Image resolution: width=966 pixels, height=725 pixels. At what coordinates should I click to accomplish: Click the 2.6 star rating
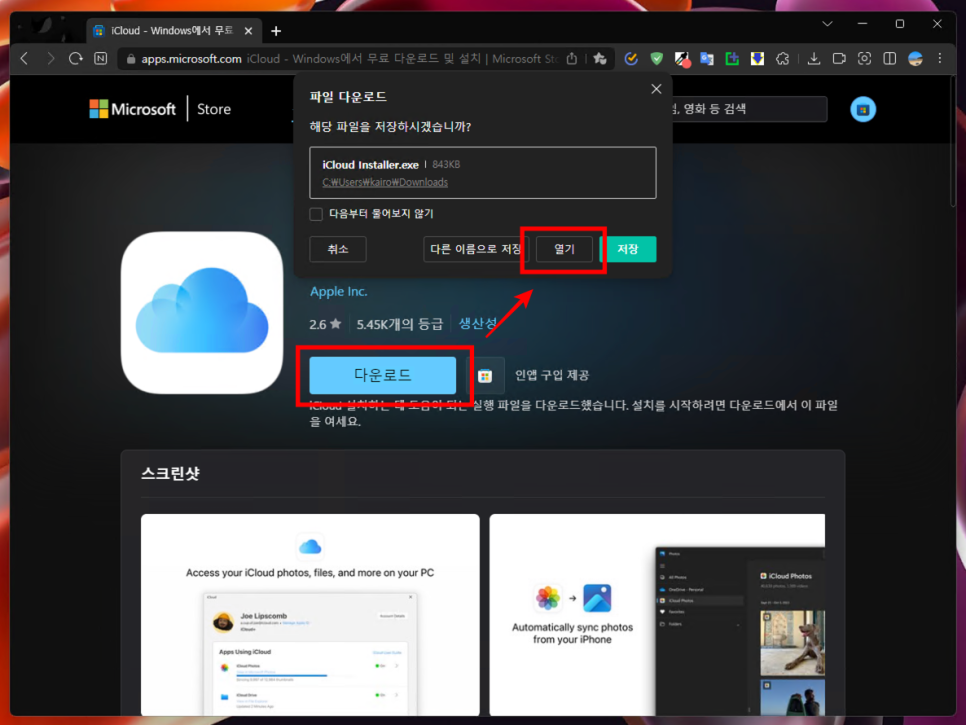325,324
